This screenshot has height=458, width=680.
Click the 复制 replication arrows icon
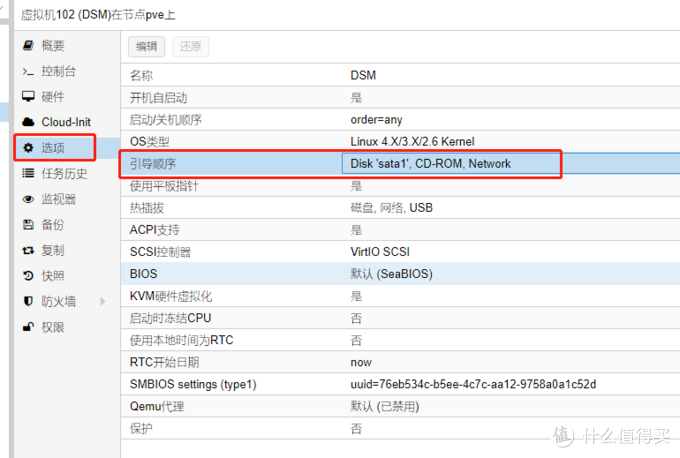click(x=28, y=250)
